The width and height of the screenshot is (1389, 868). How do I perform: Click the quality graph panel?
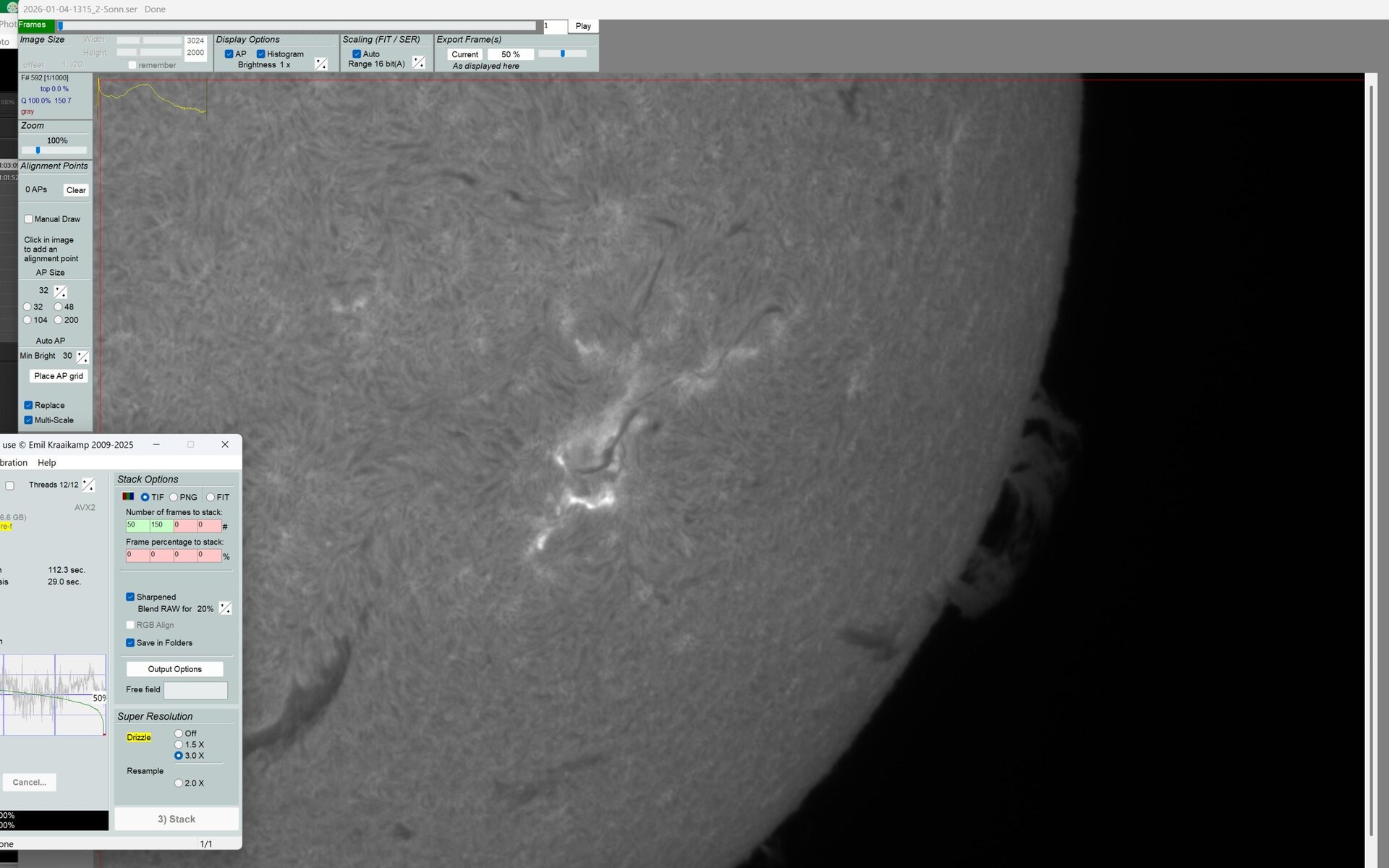(54, 695)
